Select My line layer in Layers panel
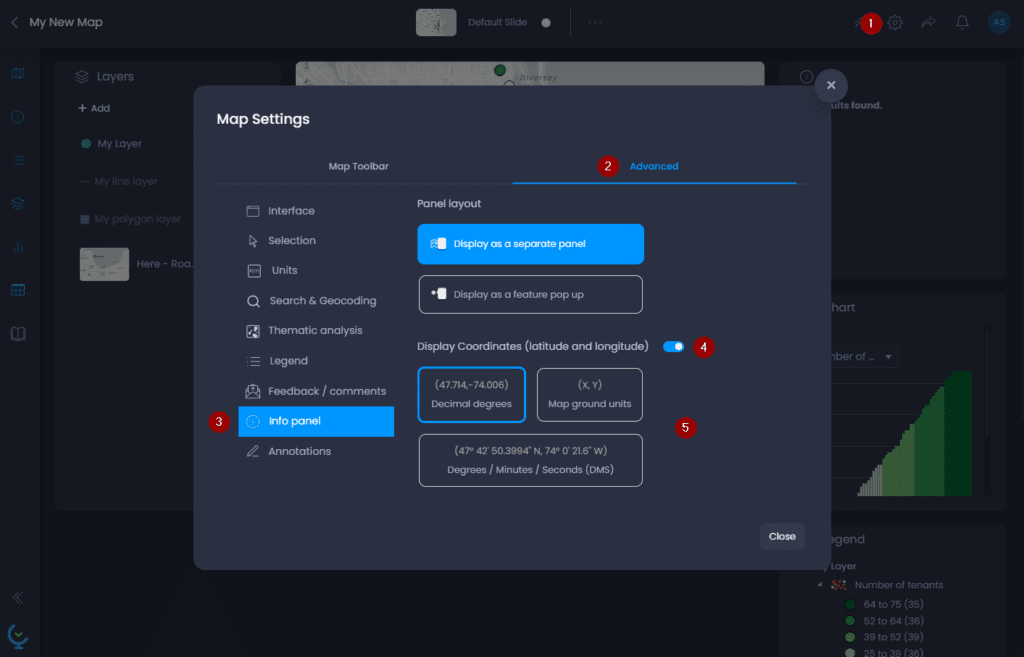This screenshot has width=1024, height=657. pyautogui.click(x=125, y=182)
